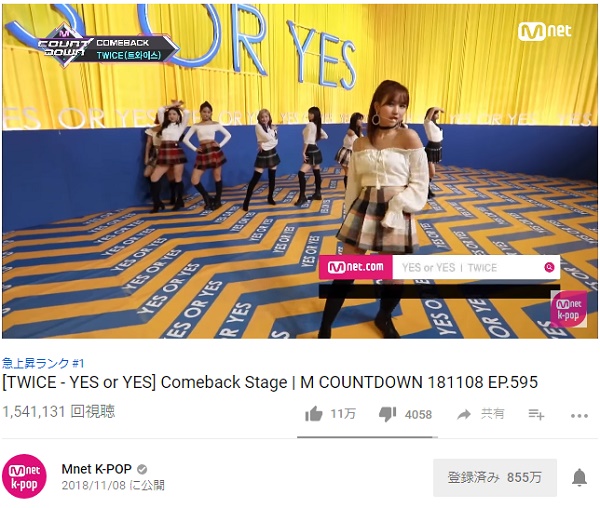Click the video player to pause
600x508 pixels.
(300, 171)
